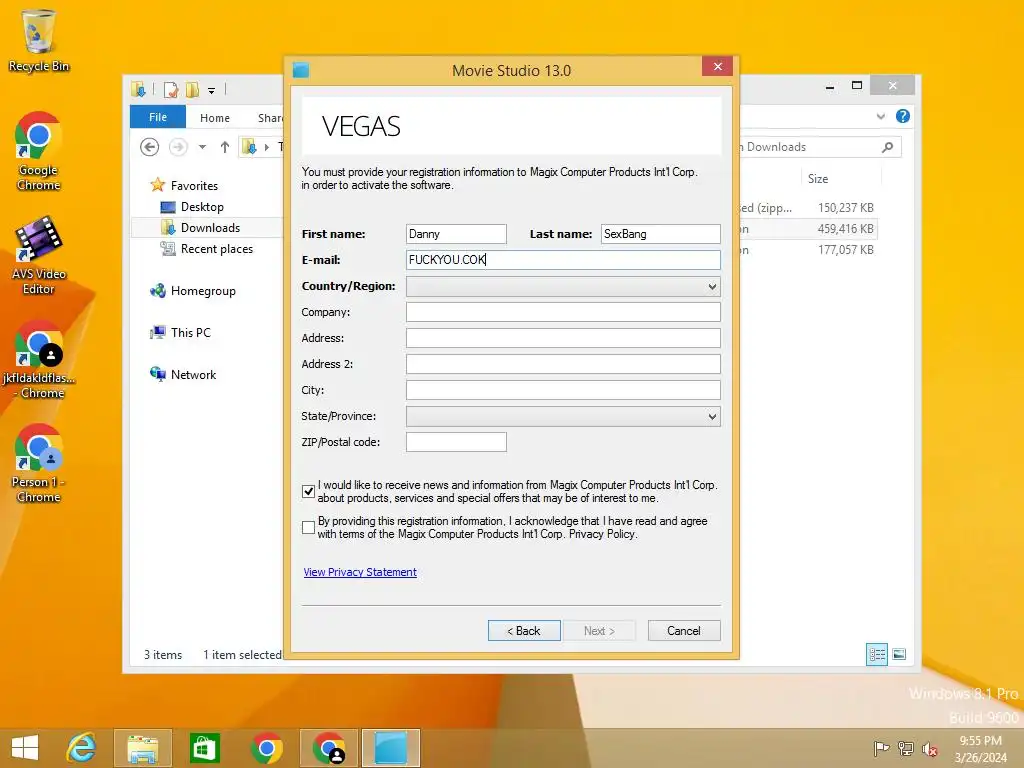Click the Size column header in Explorer
1024x768 pixels.
coord(840,179)
